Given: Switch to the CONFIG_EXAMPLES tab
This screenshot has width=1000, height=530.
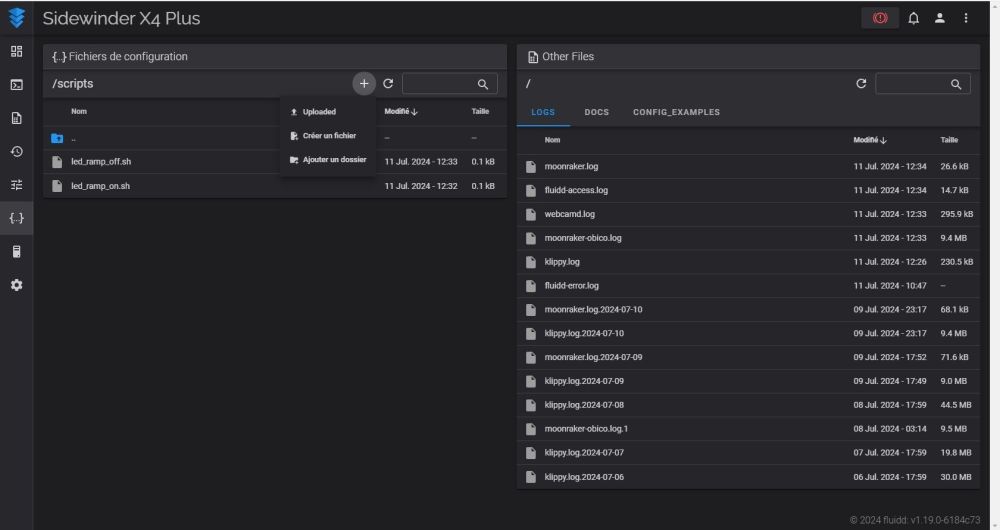Looking at the screenshot, I should coord(676,112).
